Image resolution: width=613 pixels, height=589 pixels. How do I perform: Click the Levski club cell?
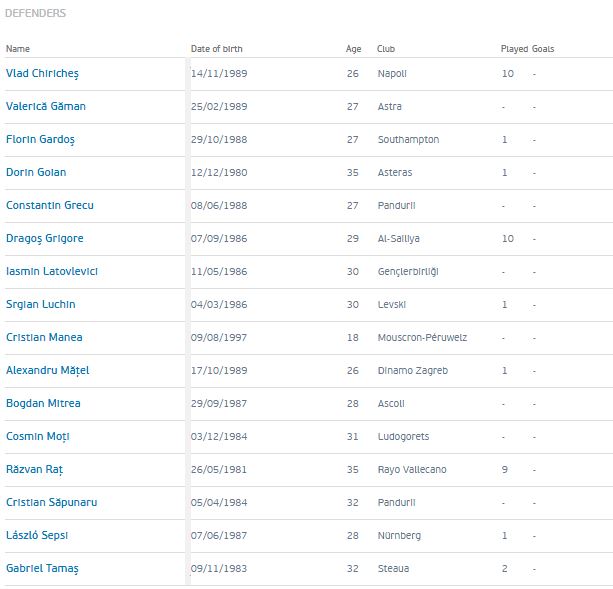point(392,304)
